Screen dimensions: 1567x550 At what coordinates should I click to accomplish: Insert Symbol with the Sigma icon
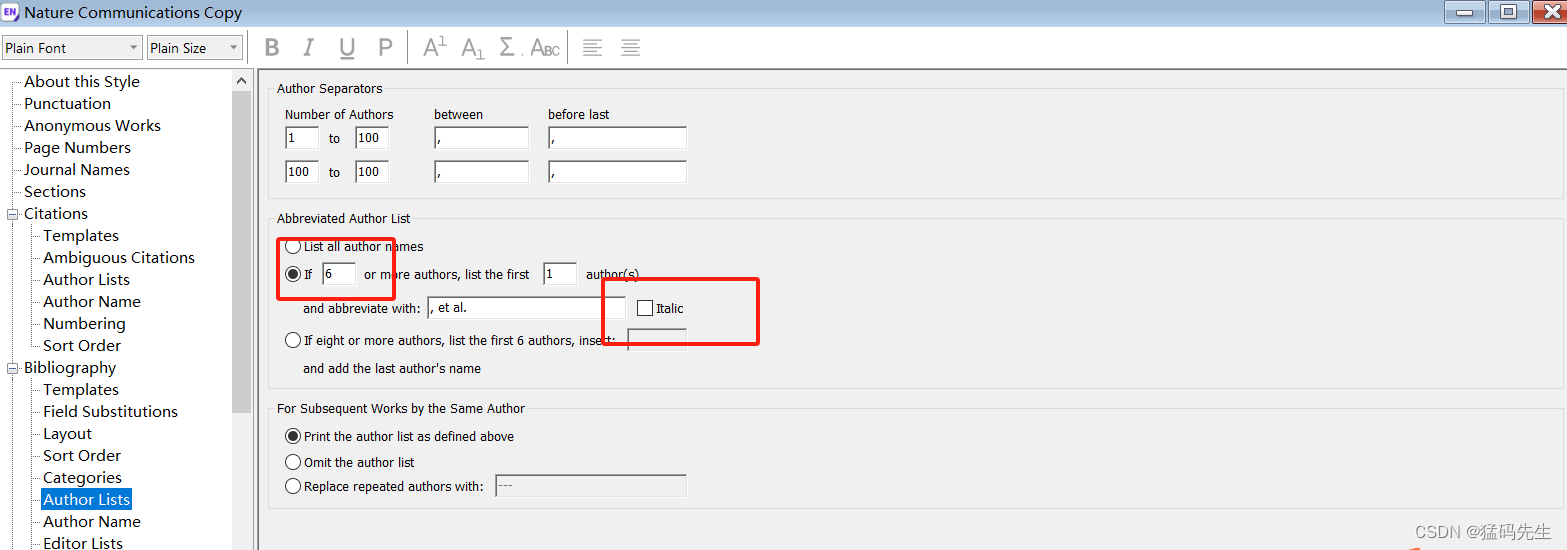coord(507,47)
